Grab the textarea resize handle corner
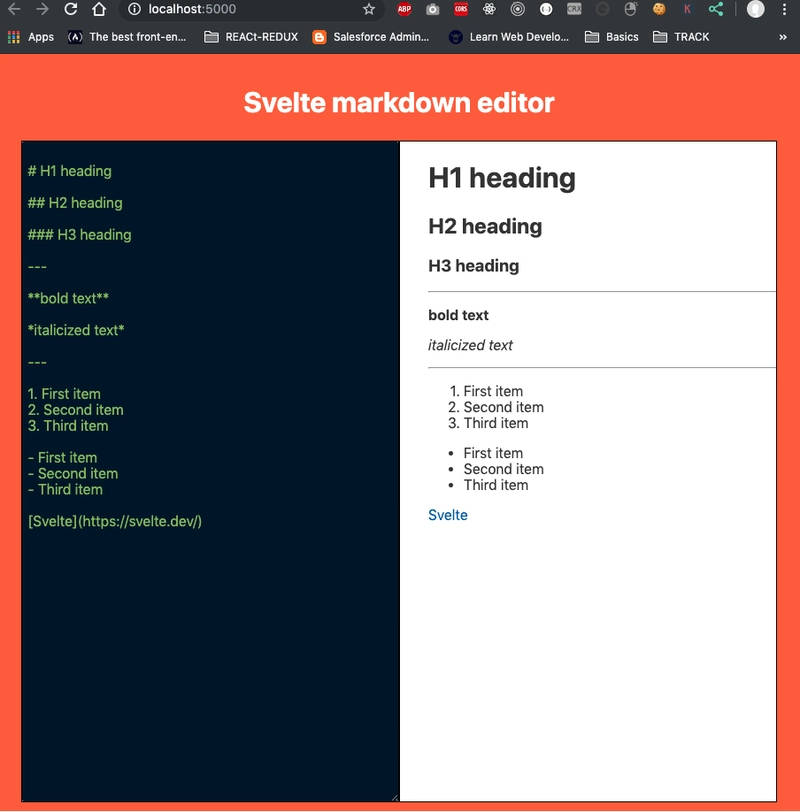Viewport: 800px width, 812px height. point(395,798)
